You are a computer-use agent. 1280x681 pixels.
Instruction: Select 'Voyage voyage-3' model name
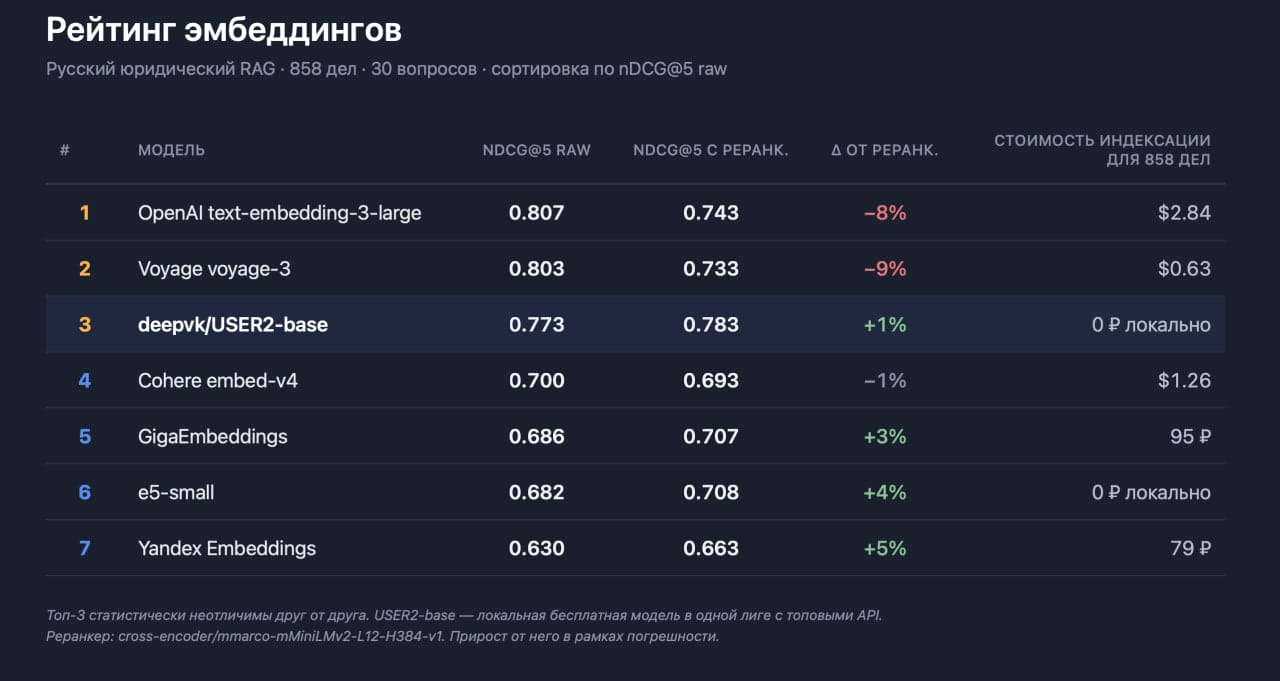pyautogui.click(x=214, y=269)
